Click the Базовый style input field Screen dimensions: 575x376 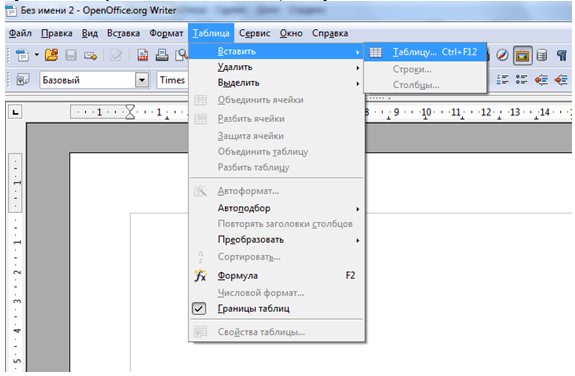(87, 80)
